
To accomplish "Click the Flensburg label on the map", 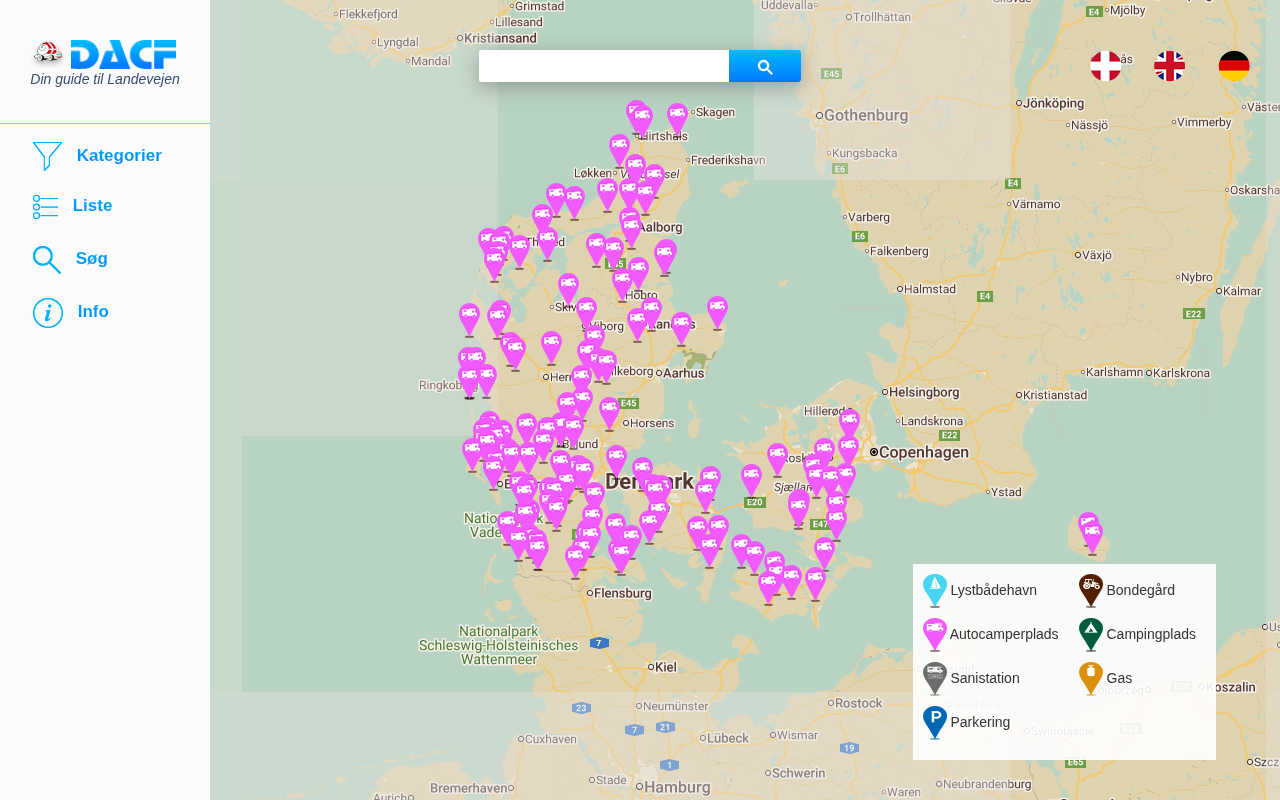I will coord(623,593).
